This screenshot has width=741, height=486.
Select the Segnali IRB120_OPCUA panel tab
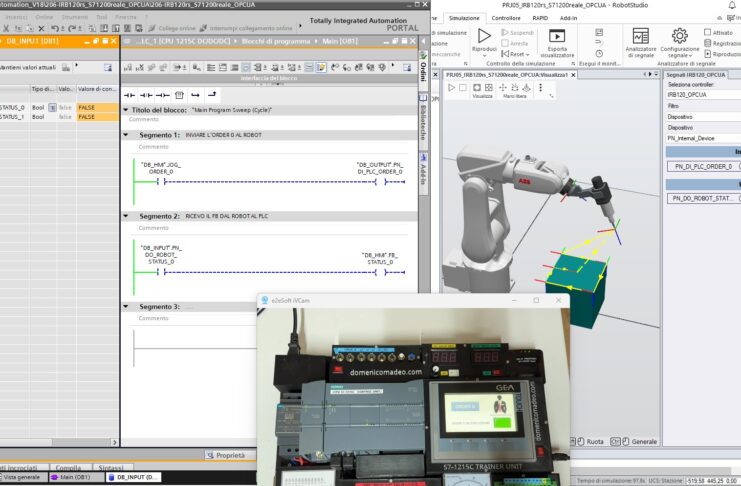point(696,75)
